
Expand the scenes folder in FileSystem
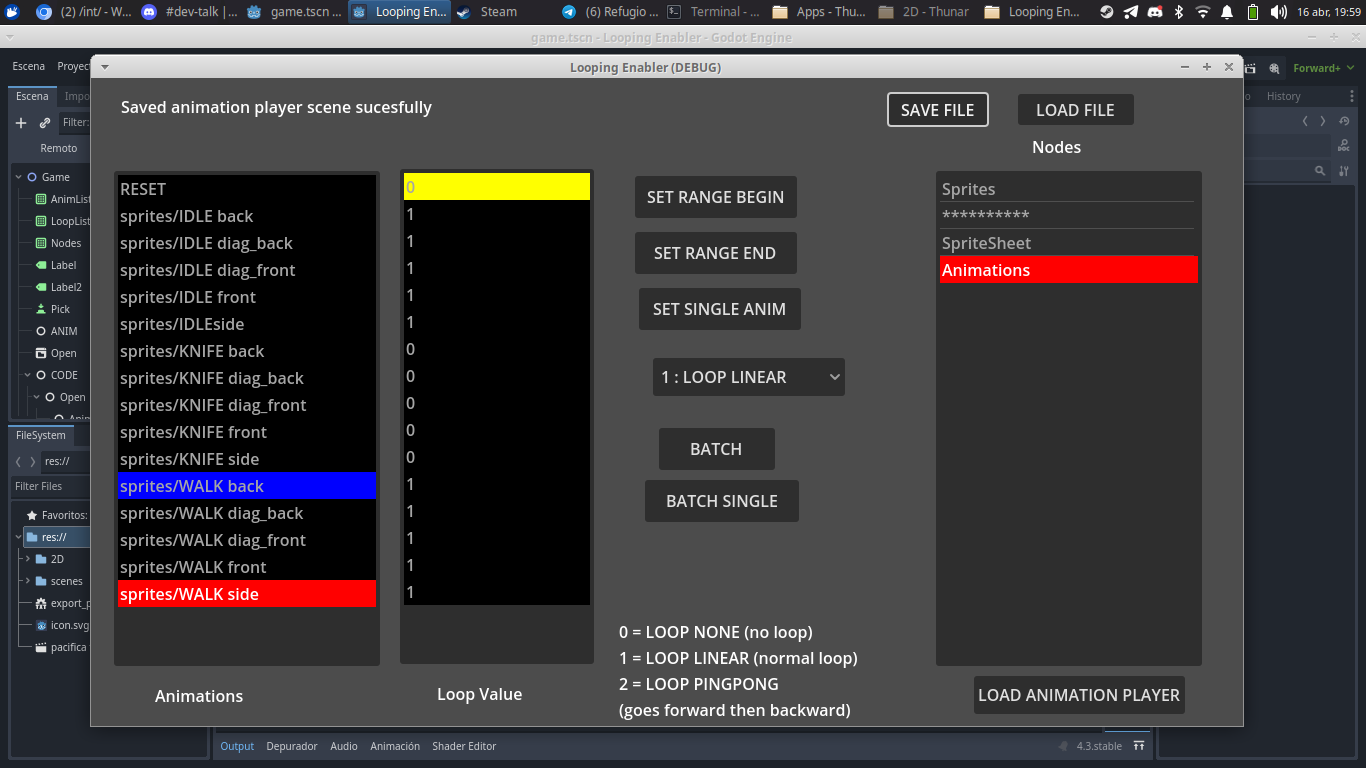tap(28, 581)
